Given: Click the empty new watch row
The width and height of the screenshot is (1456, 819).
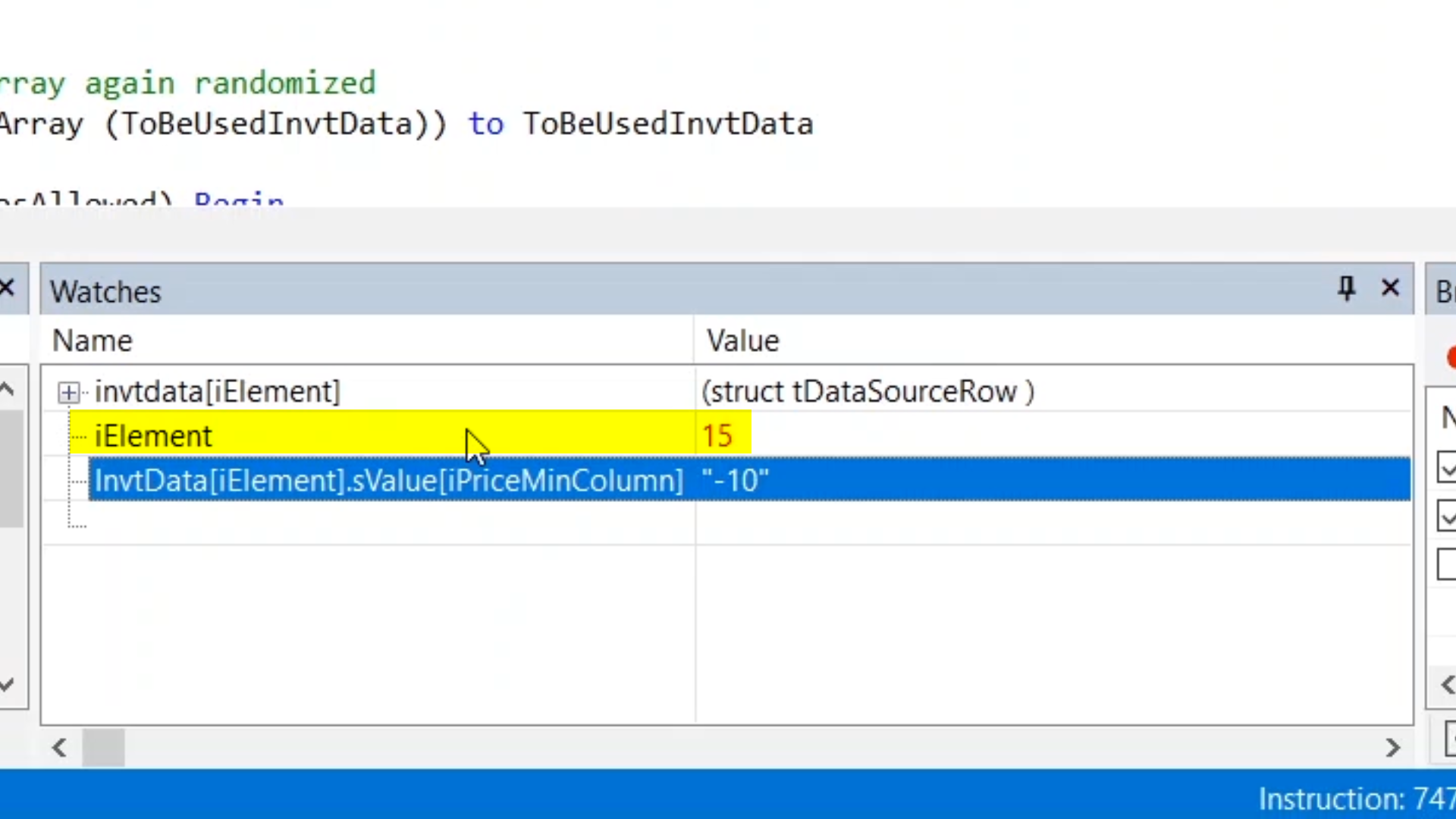Looking at the screenshot, I should (x=303, y=523).
